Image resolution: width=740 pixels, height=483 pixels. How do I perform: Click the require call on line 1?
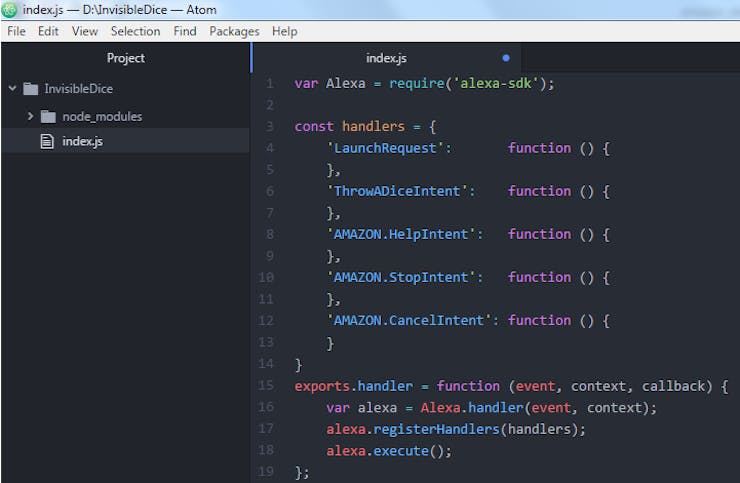417,84
